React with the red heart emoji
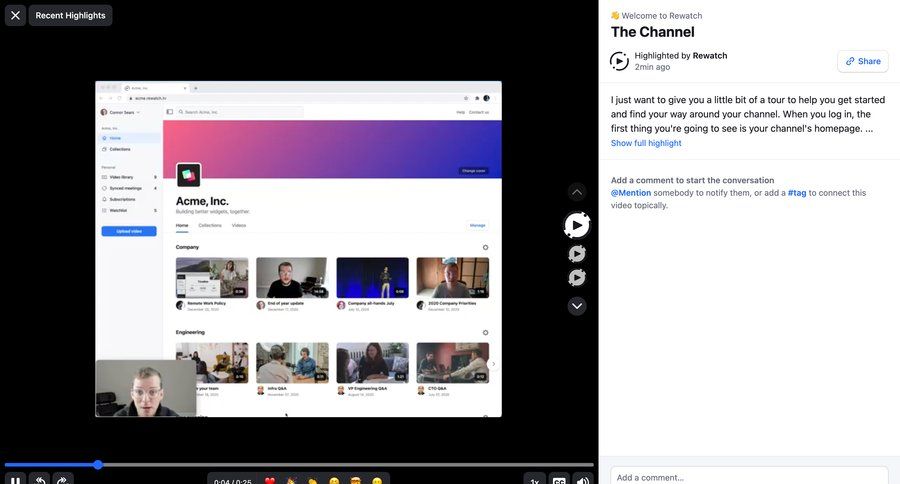 [270, 481]
